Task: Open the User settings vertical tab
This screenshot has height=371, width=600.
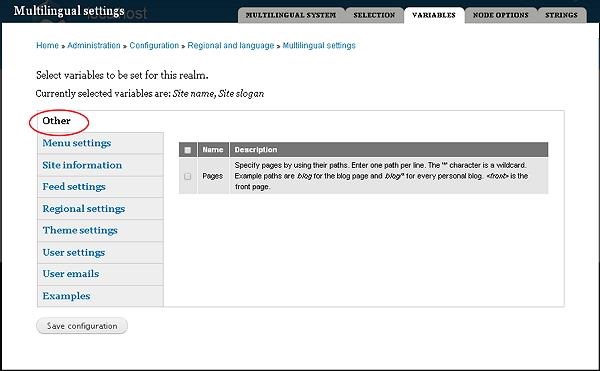Action: click(100, 252)
